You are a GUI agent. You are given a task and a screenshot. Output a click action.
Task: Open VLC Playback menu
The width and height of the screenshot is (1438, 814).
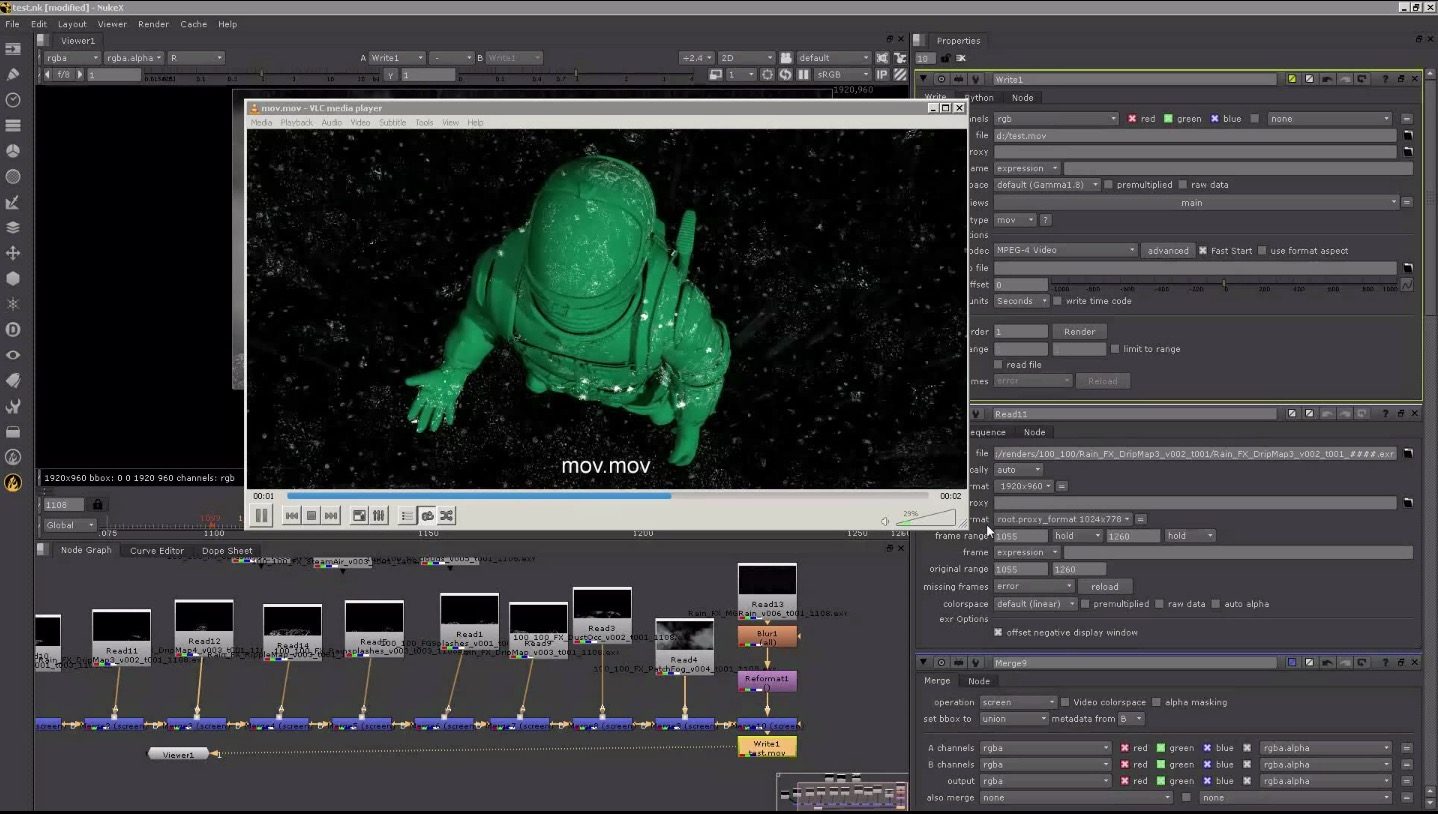click(x=297, y=122)
